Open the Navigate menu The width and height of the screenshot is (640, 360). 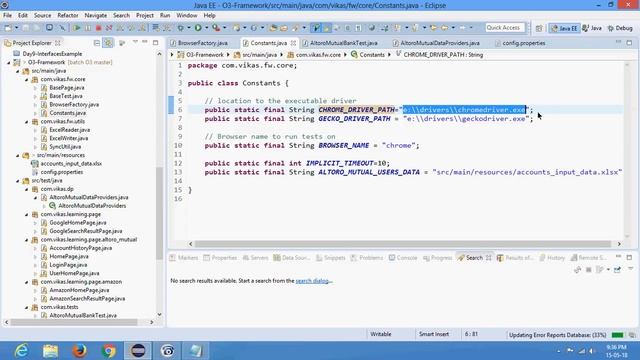coord(96,16)
